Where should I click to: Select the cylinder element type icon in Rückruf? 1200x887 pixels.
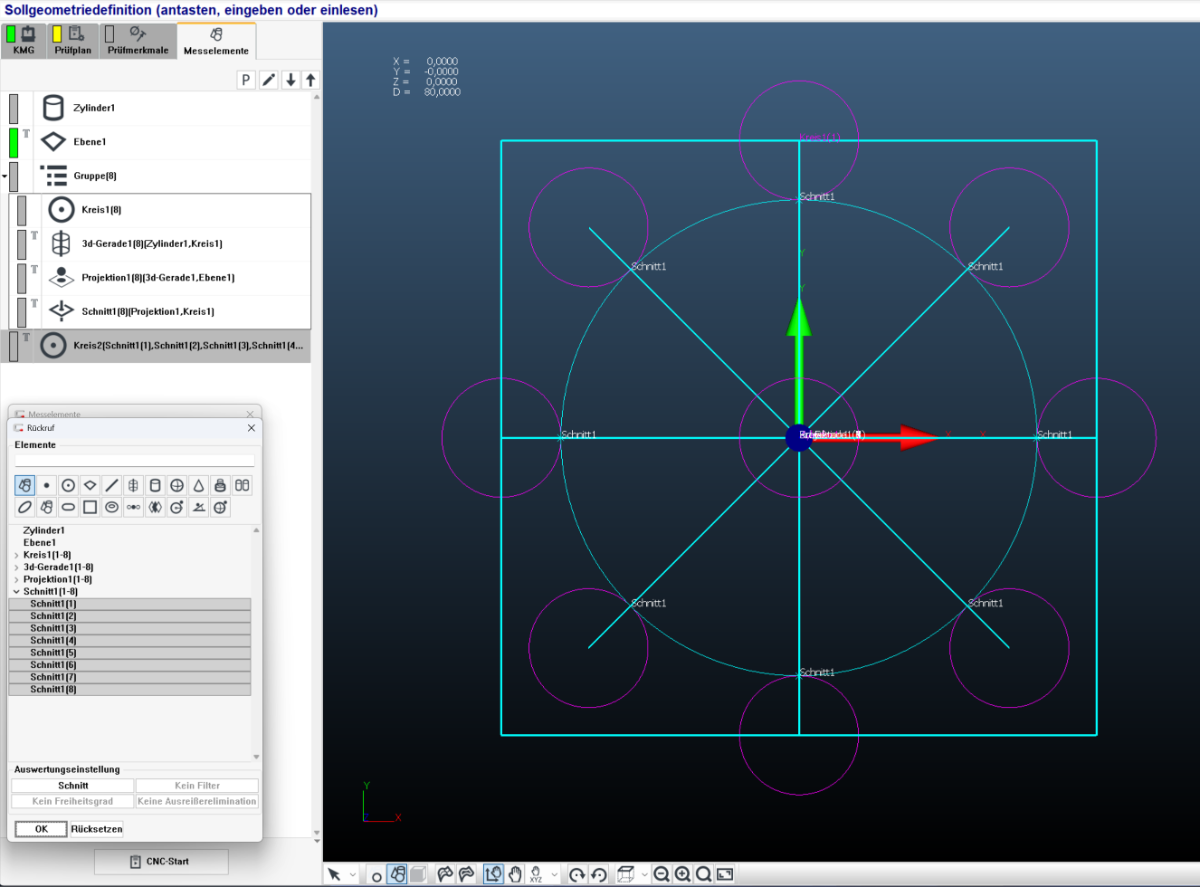point(155,485)
